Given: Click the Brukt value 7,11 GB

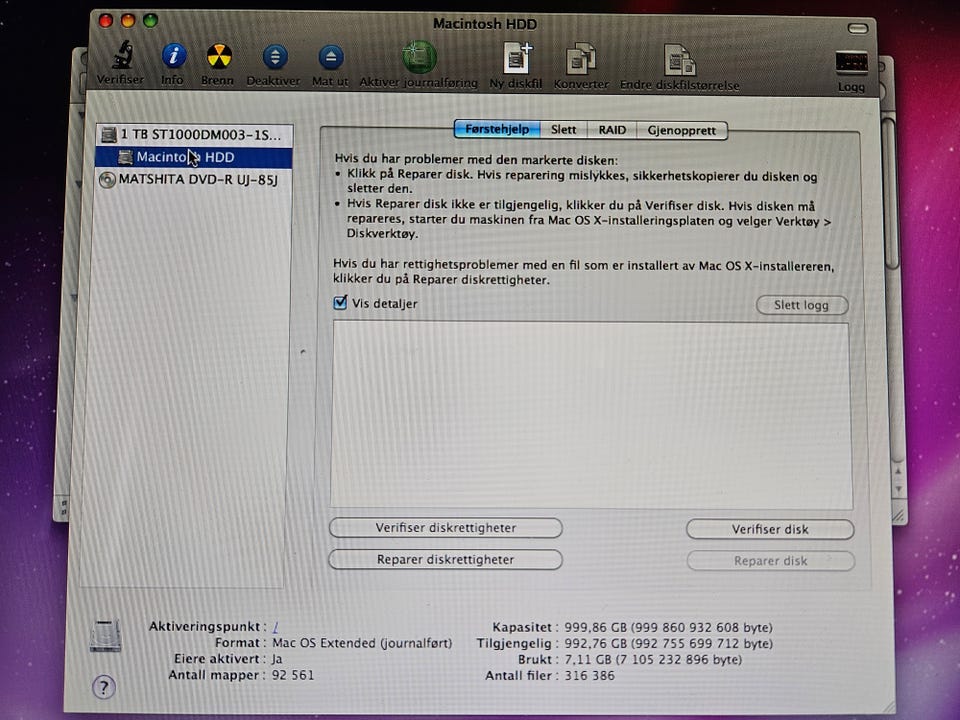Looking at the screenshot, I should 653,659.
